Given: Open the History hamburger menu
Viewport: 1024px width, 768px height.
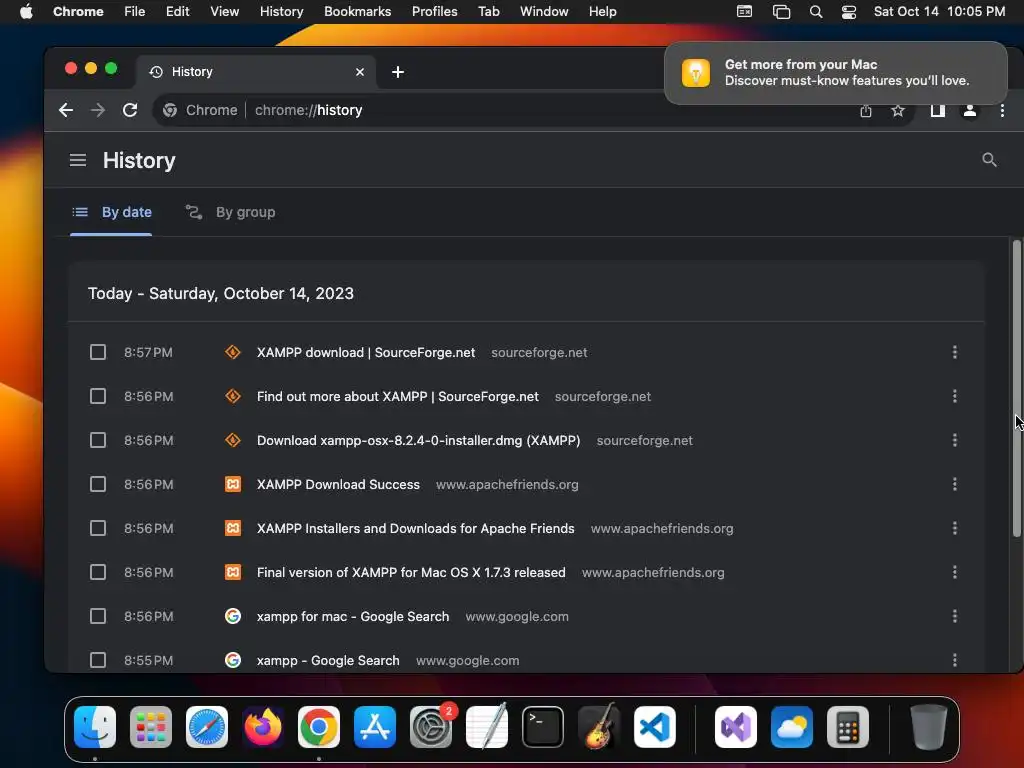Looking at the screenshot, I should tap(78, 160).
